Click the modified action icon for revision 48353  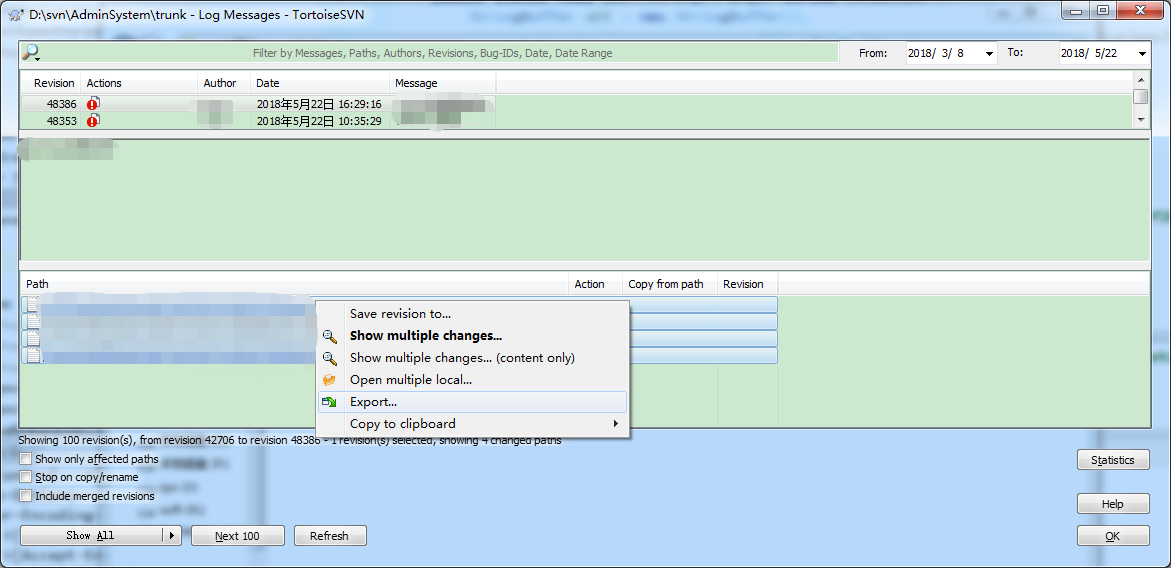tap(93, 121)
